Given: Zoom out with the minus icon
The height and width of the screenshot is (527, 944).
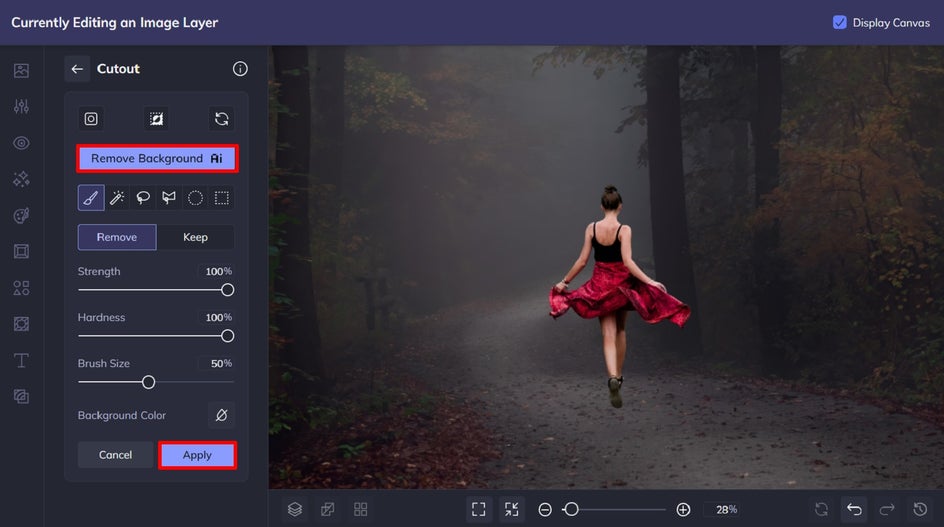Looking at the screenshot, I should (545, 510).
